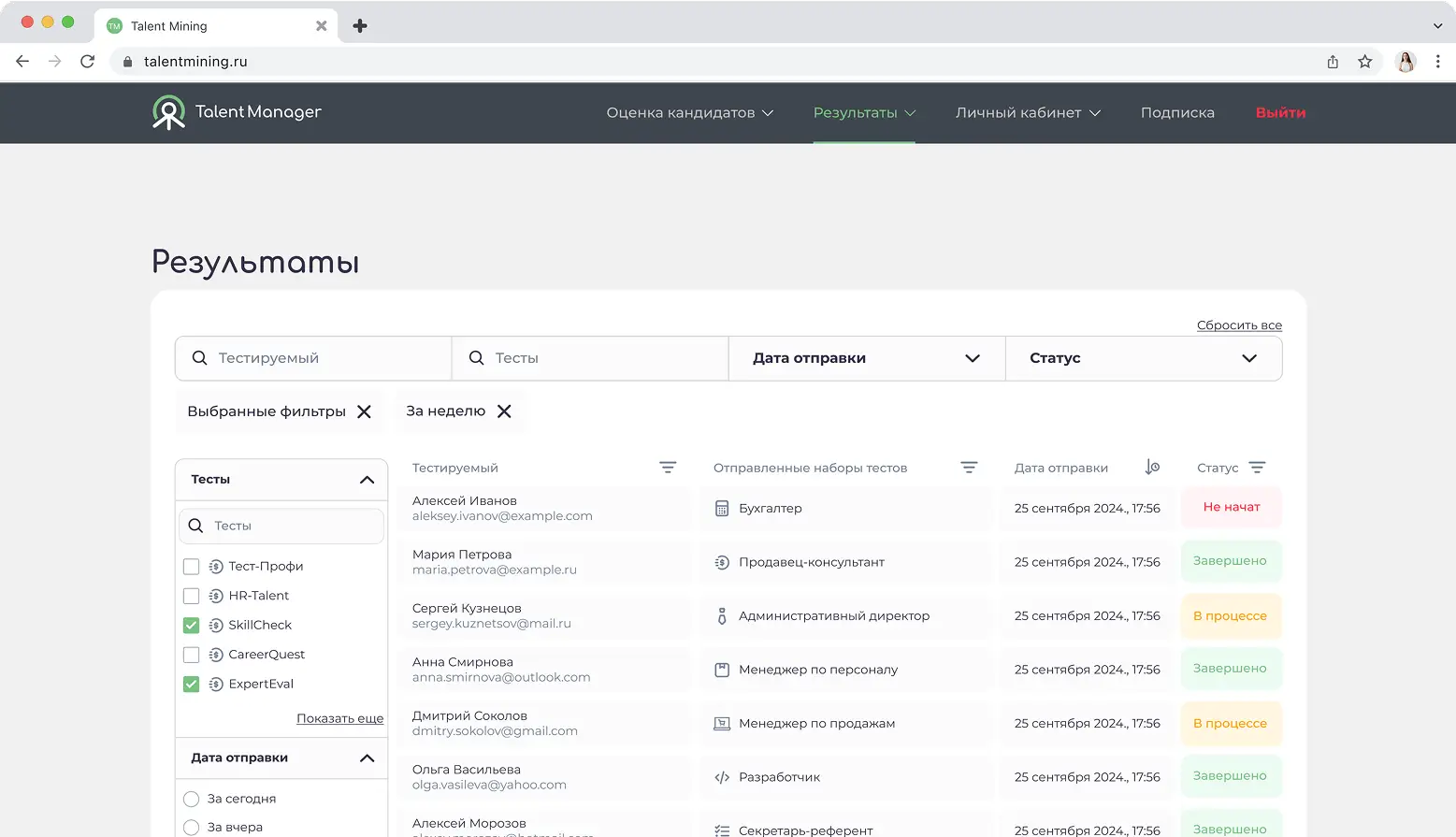This screenshot has width=1456, height=837.
Task: Click Завершено status for Ольга Васильева
Action: pos(1232,776)
